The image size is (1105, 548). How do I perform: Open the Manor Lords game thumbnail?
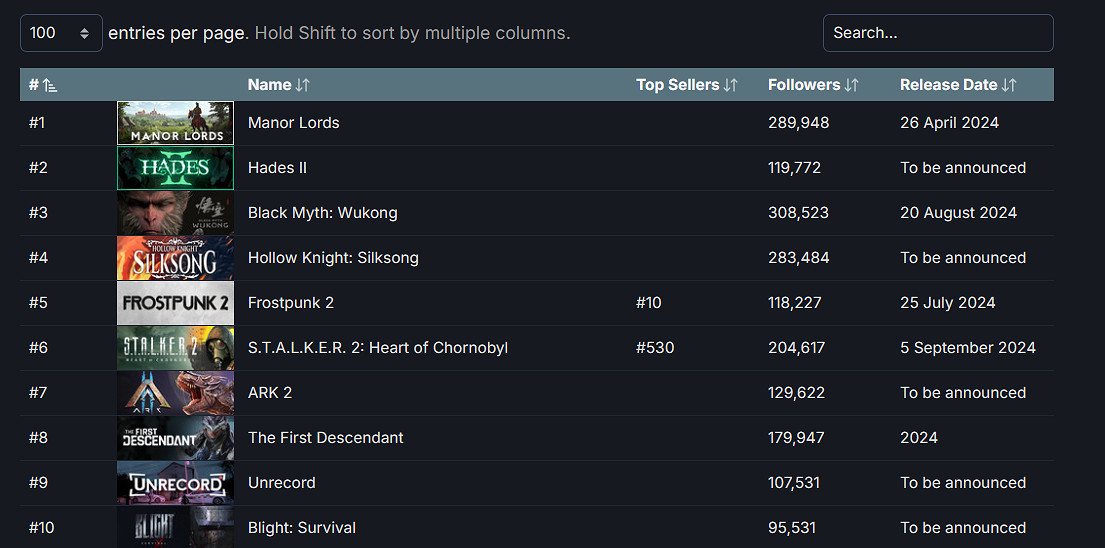(175, 123)
